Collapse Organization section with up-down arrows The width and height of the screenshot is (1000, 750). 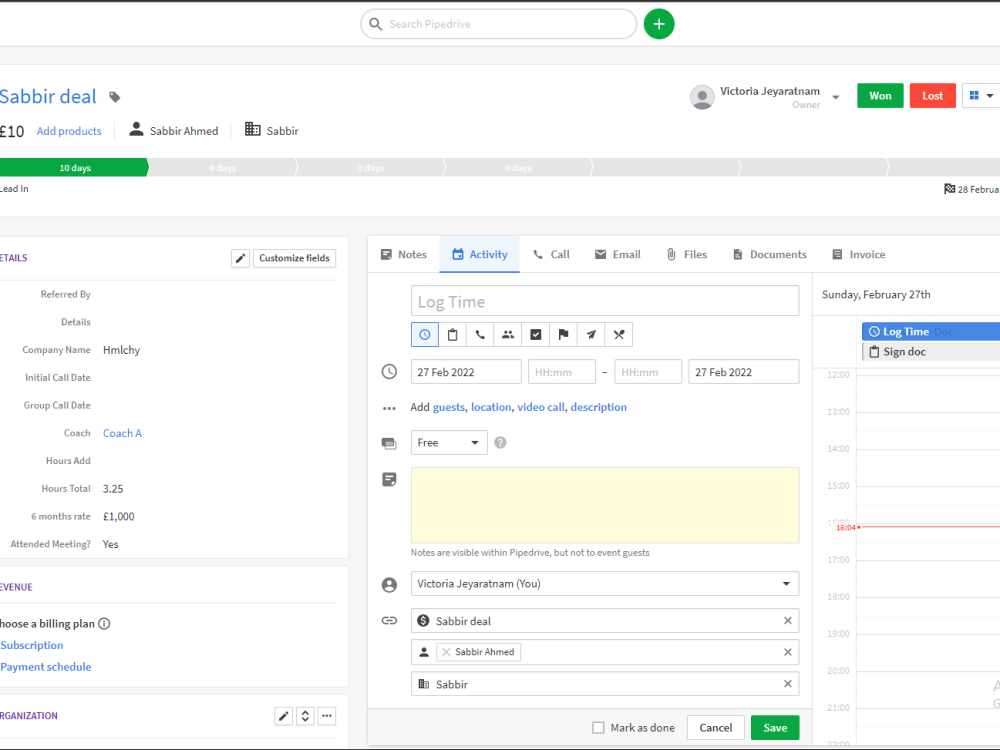pos(305,716)
